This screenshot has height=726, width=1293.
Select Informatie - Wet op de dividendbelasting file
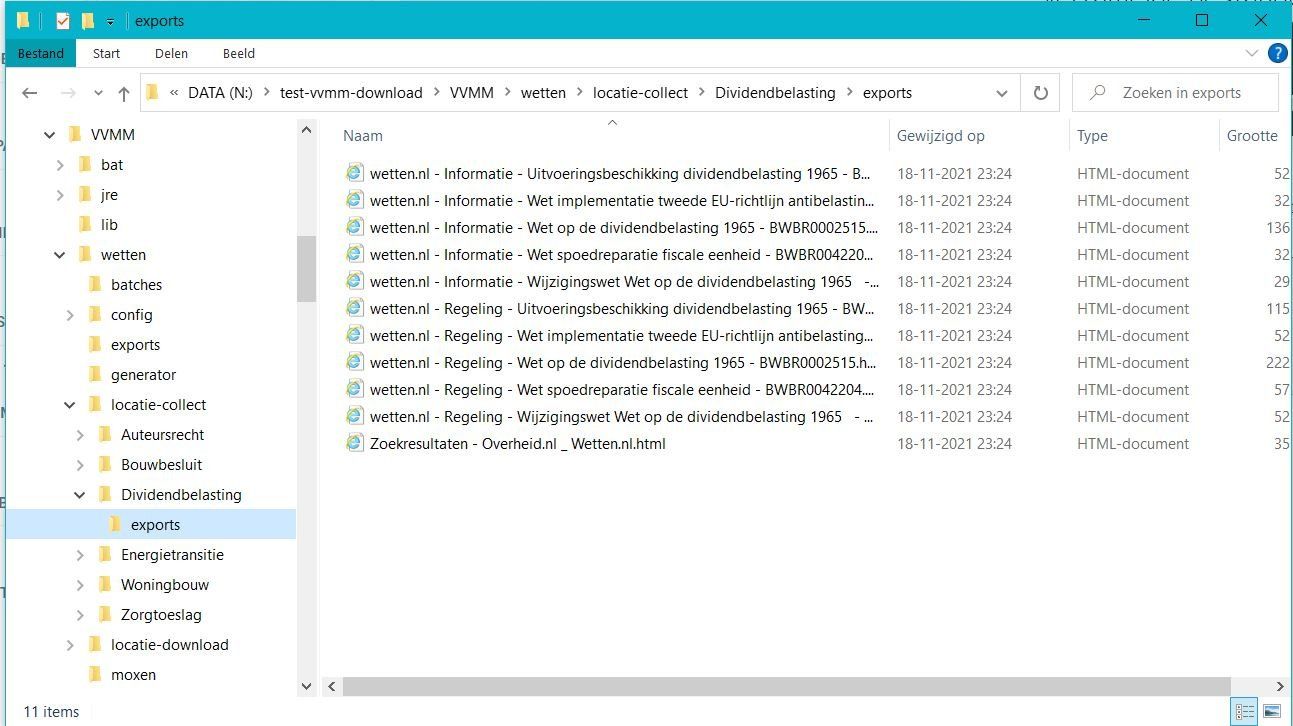click(624, 228)
